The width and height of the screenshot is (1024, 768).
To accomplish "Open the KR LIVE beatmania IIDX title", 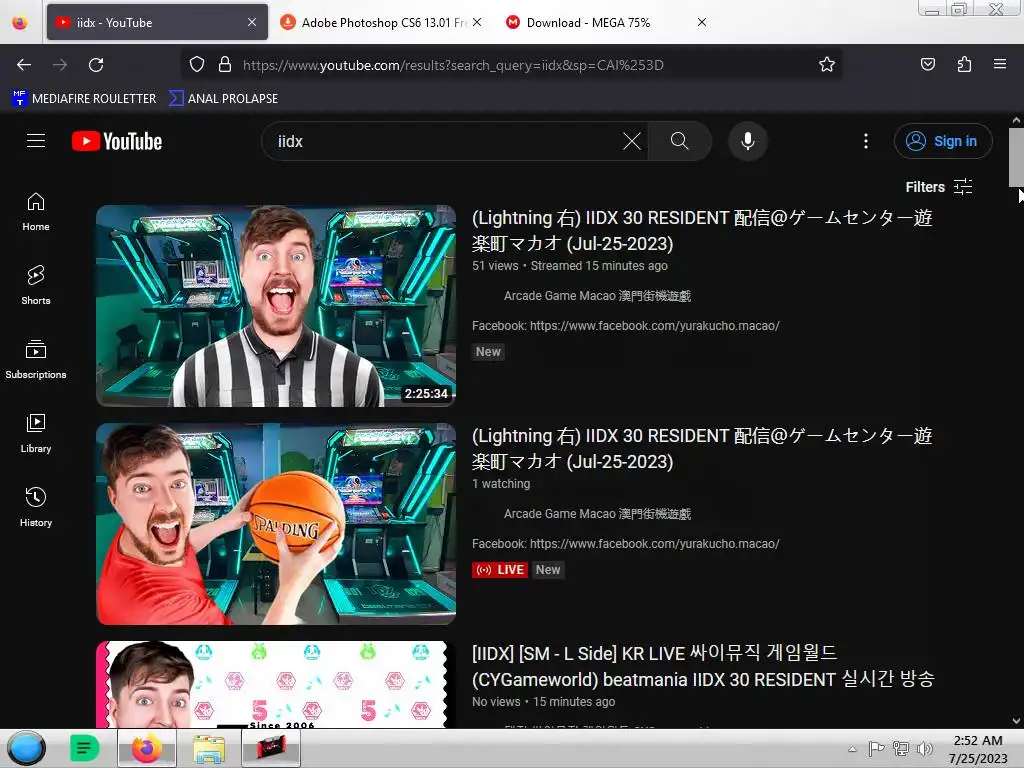I will [x=703, y=666].
